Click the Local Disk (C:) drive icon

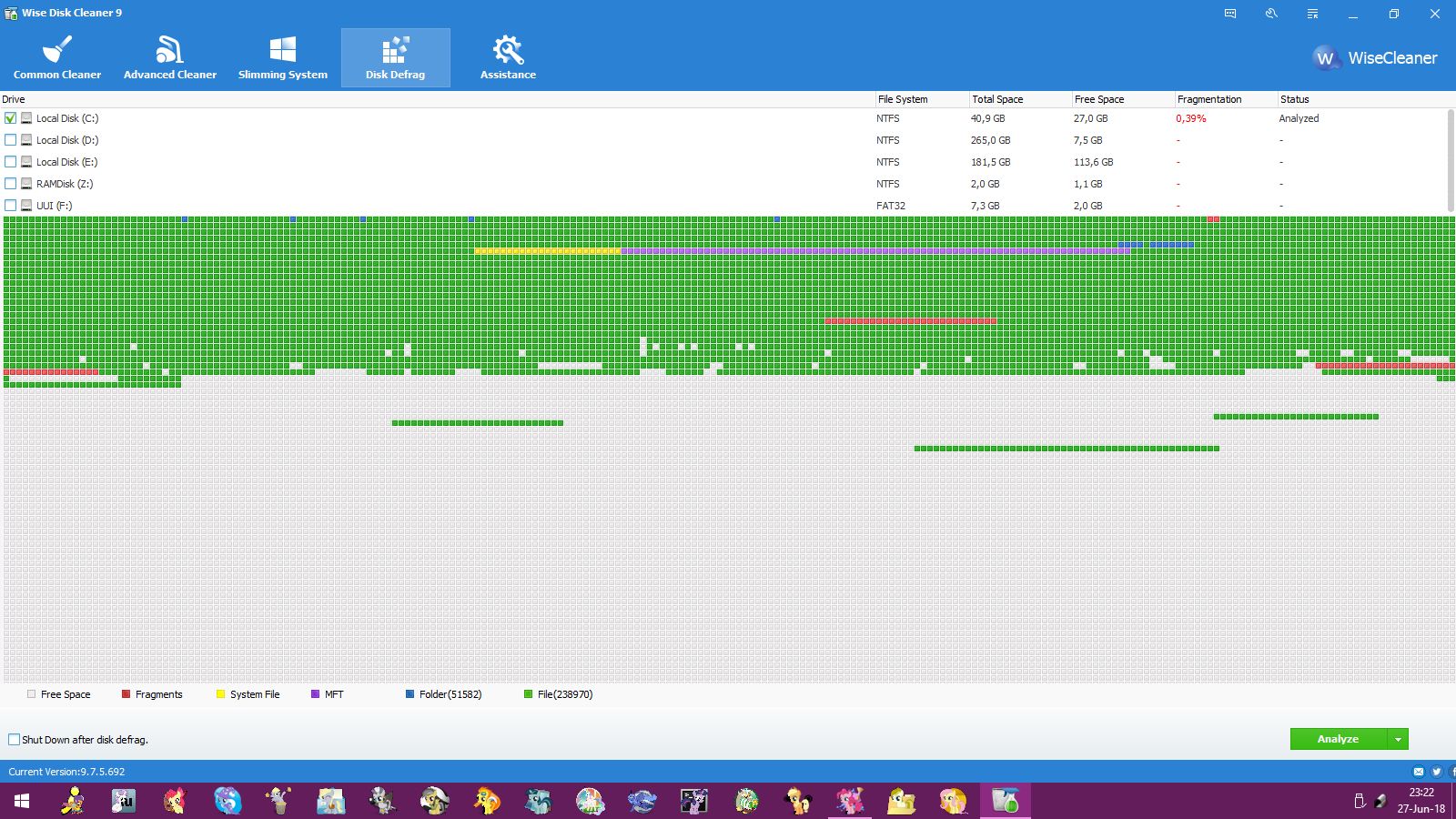pos(26,118)
